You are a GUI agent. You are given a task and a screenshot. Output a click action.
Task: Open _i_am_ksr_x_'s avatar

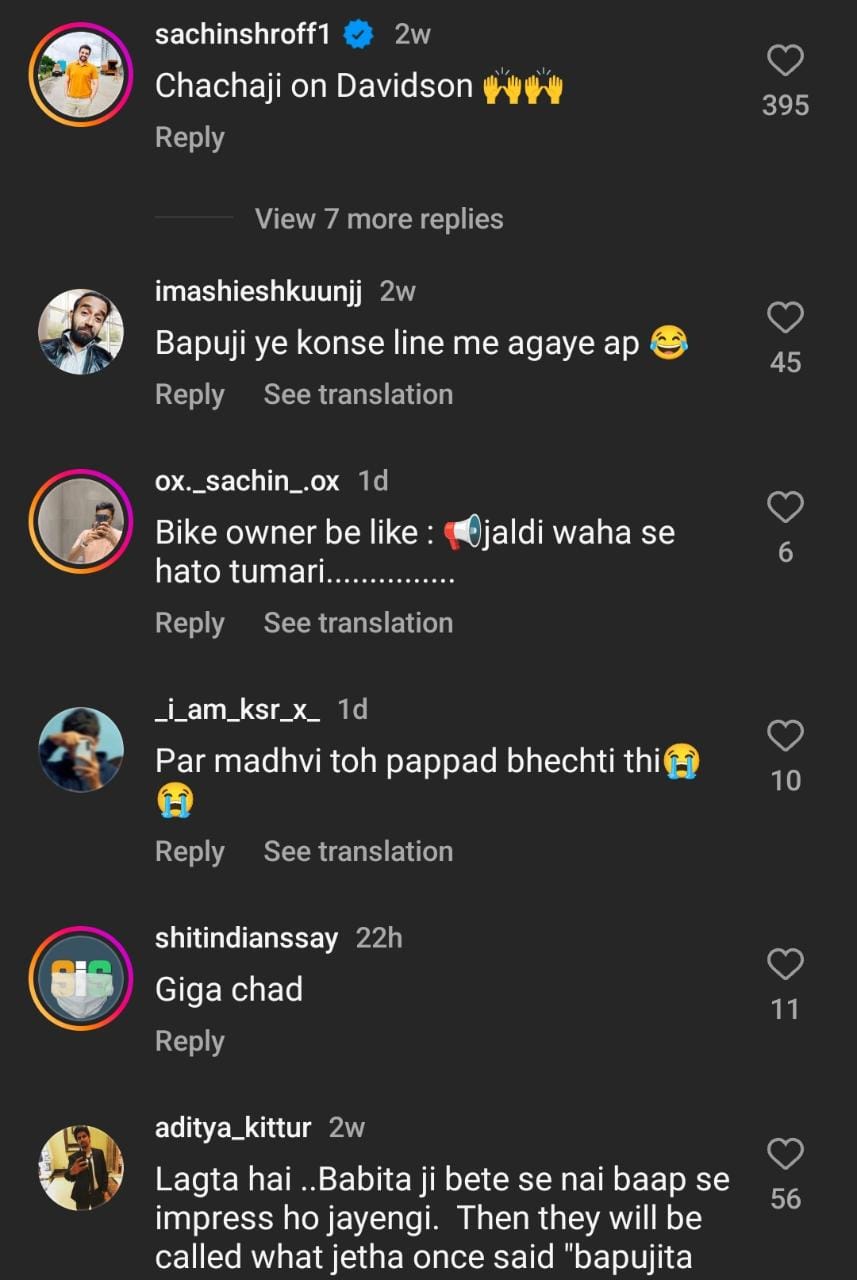81,750
